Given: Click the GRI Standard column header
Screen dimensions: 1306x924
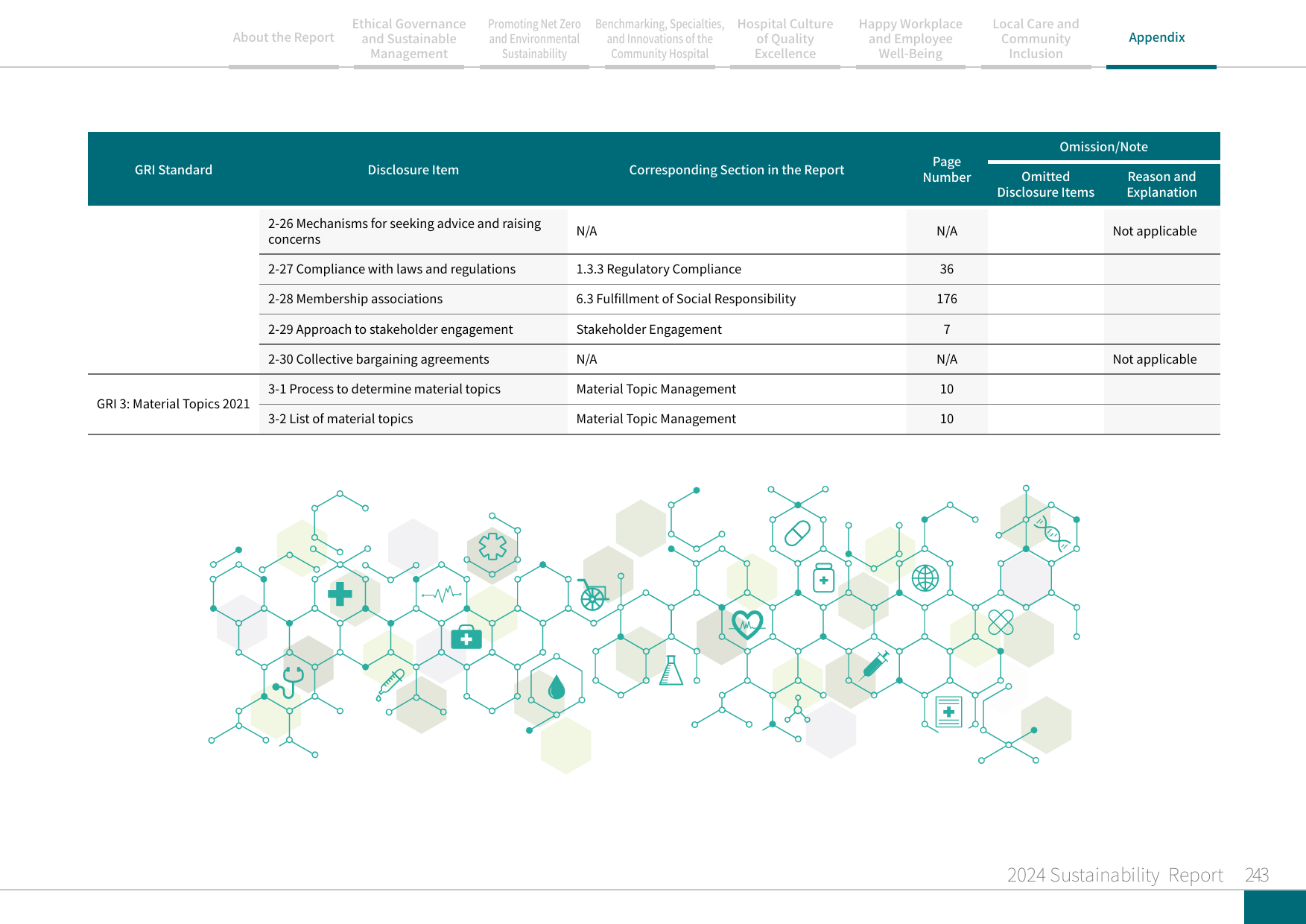Looking at the screenshot, I should (174, 170).
